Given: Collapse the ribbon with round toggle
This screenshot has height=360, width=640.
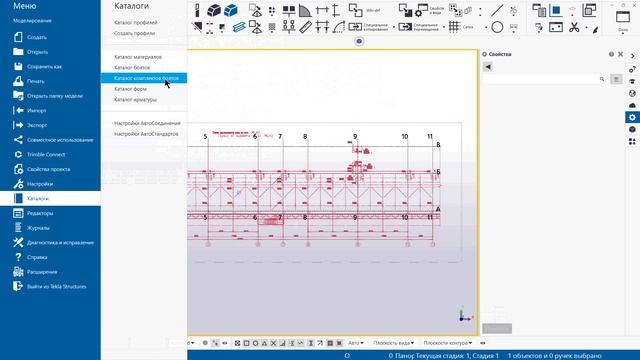Looking at the screenshot, I should (x=359, y=41).
